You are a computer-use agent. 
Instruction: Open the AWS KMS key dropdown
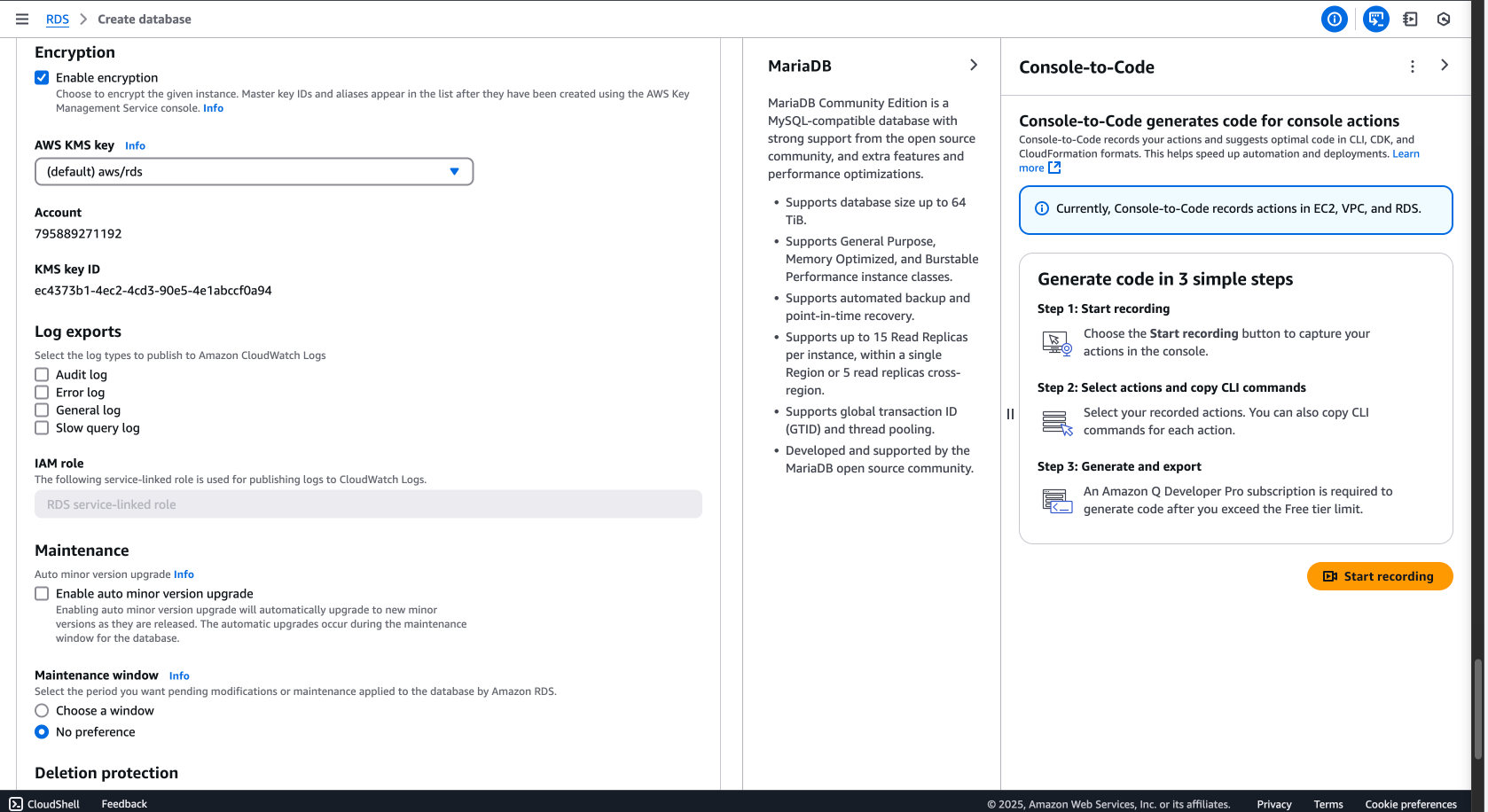click(x=254, y=172)
